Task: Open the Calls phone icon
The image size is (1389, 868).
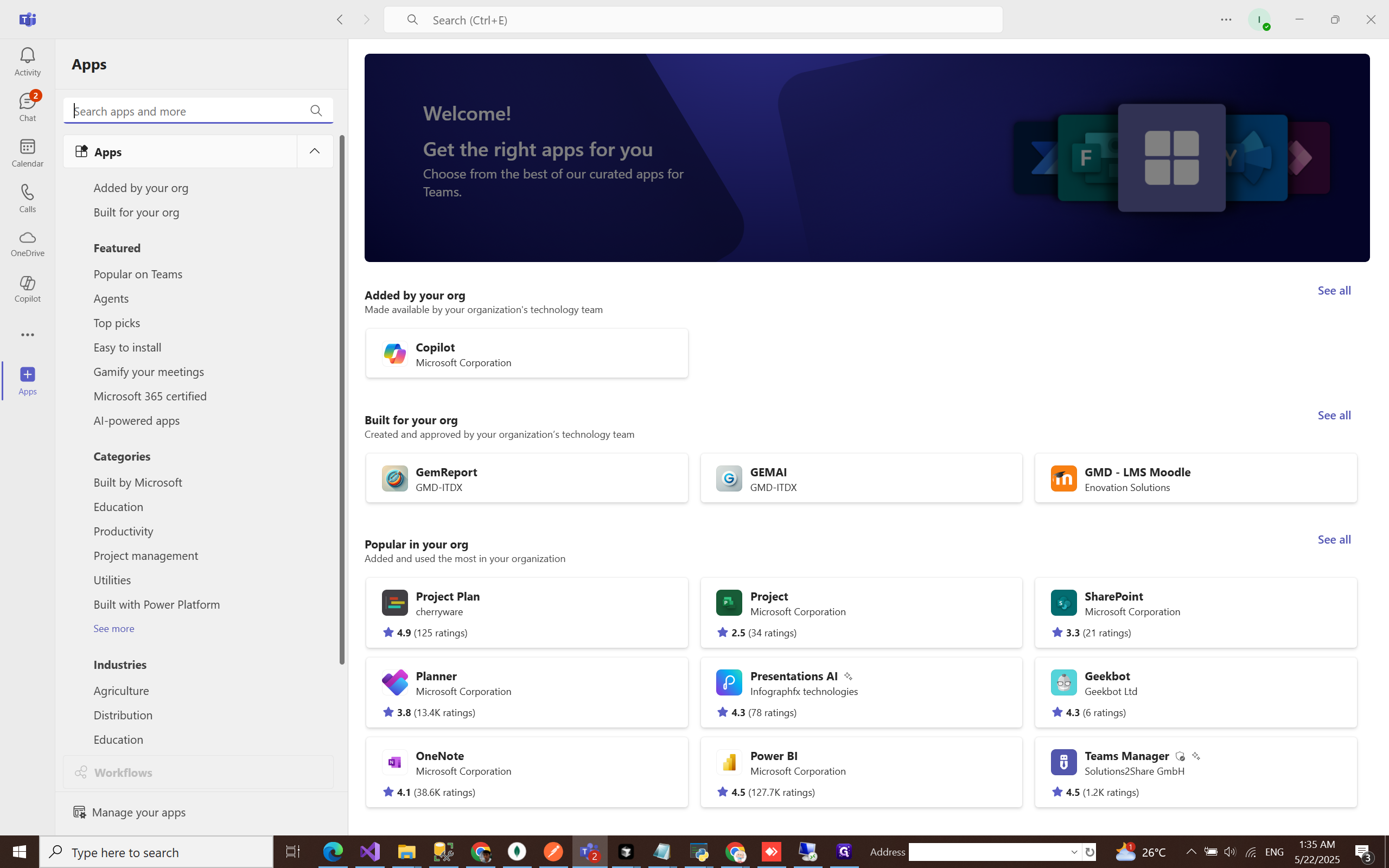Action: [x=28, y=198]
